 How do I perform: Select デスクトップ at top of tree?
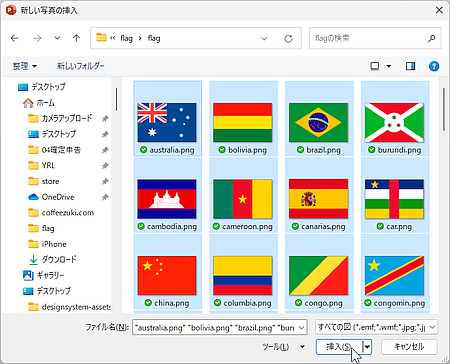[42, 87]
